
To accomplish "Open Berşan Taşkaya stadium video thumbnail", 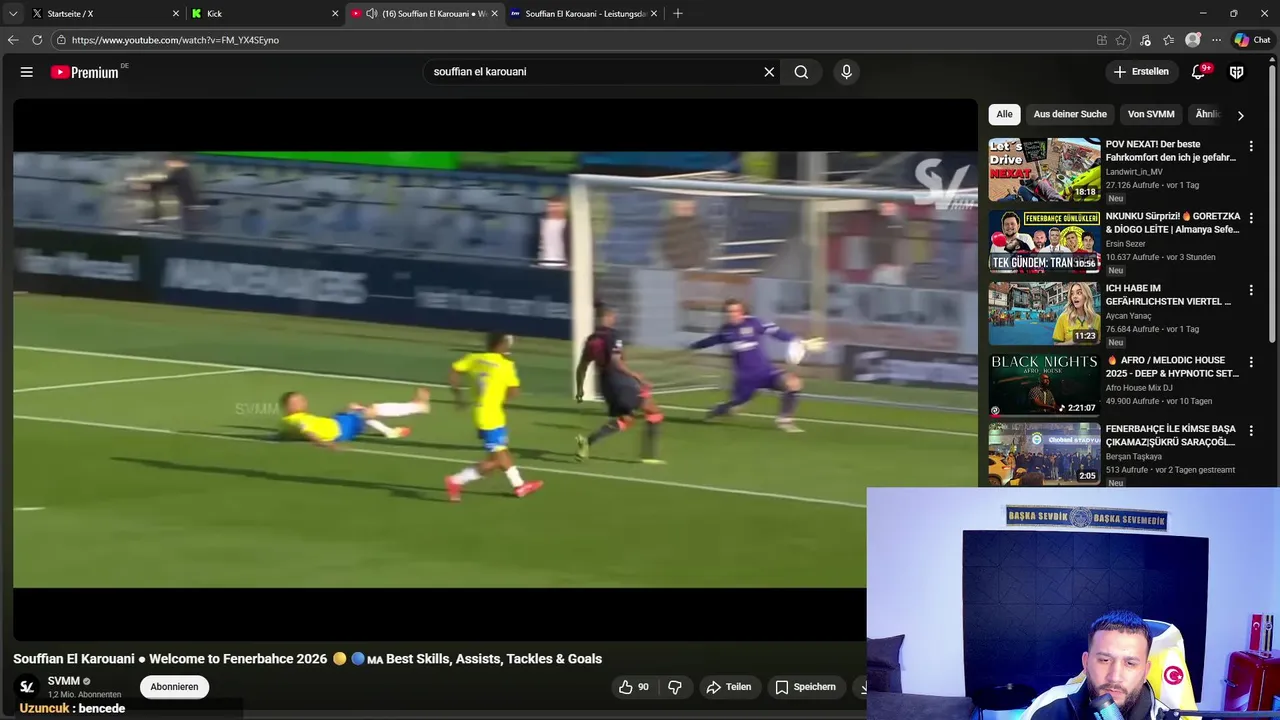I will coord(1044,454).
